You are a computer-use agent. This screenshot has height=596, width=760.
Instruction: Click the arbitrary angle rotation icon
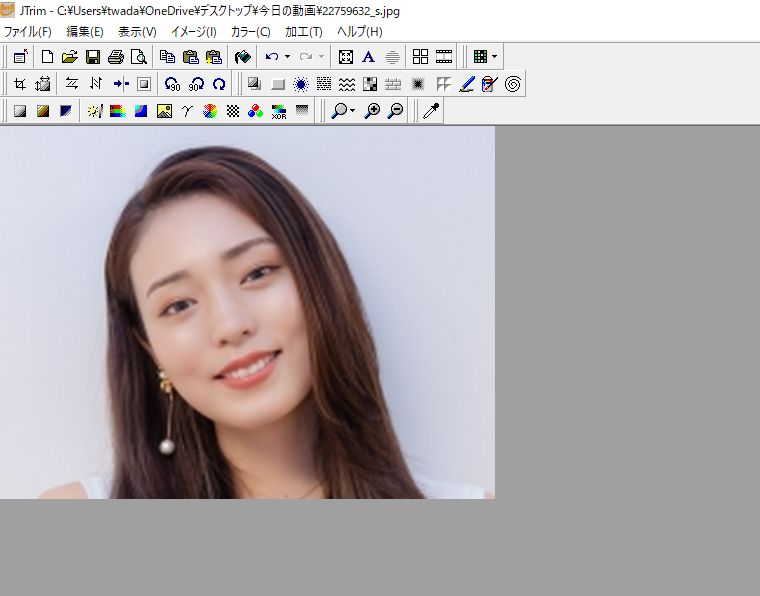coord(219,84)
